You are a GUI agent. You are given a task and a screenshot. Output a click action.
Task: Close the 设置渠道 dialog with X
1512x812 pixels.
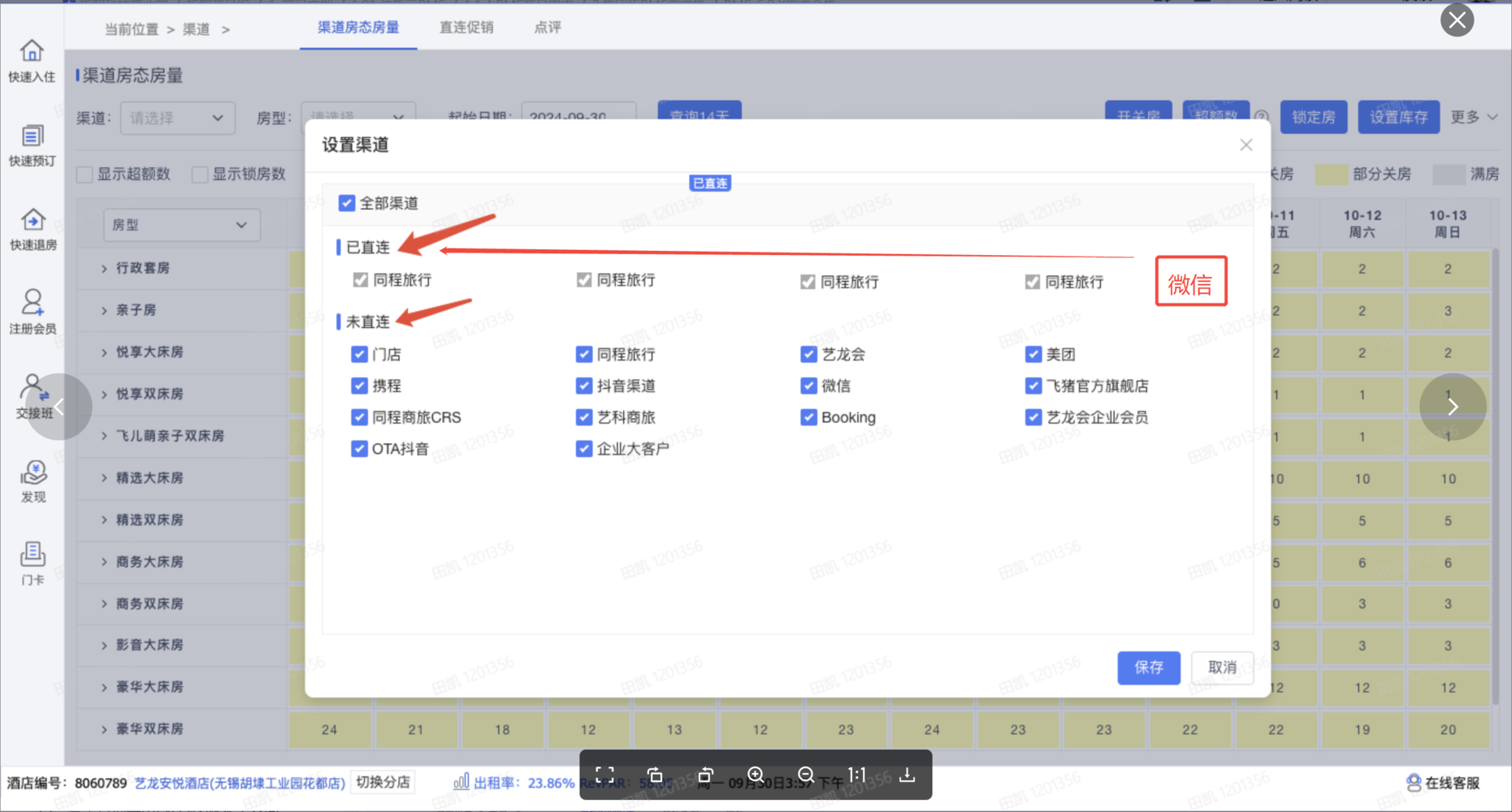pyautogui.click(x=1246, y=145)
